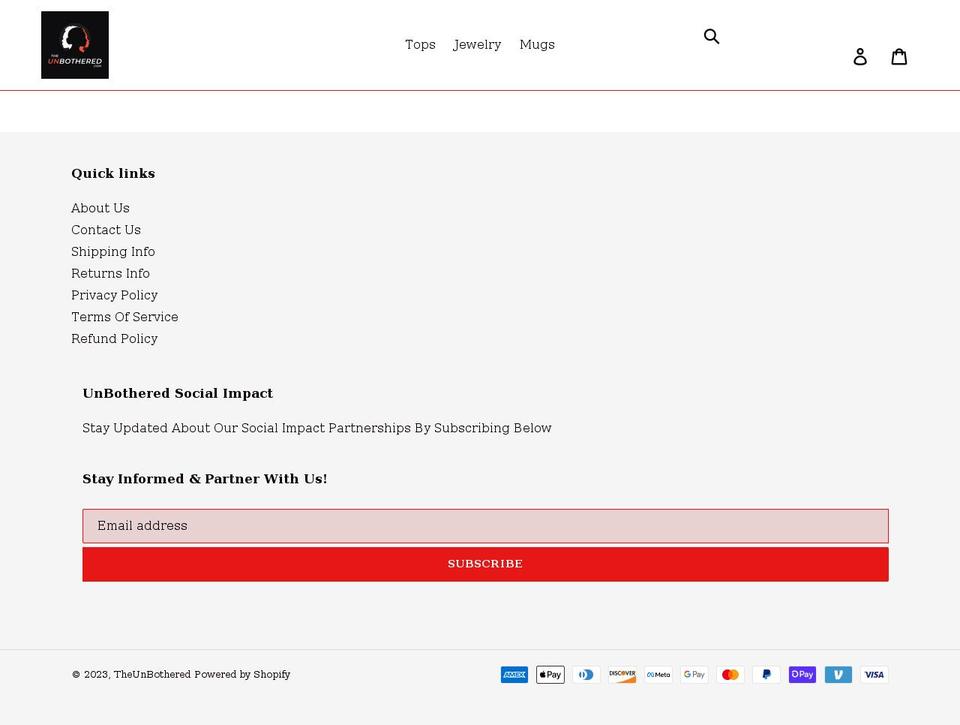View the Privacy Policy link
The image size is (960, 725).
(114, 295)
